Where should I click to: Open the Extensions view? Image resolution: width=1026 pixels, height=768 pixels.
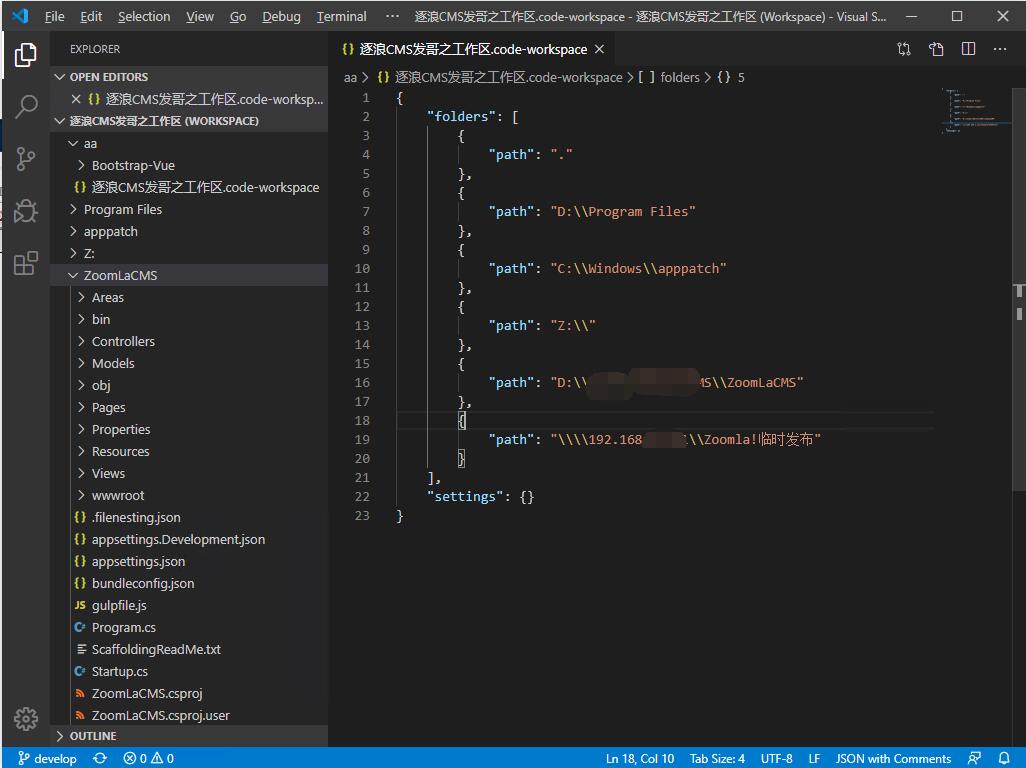[26, 264]
